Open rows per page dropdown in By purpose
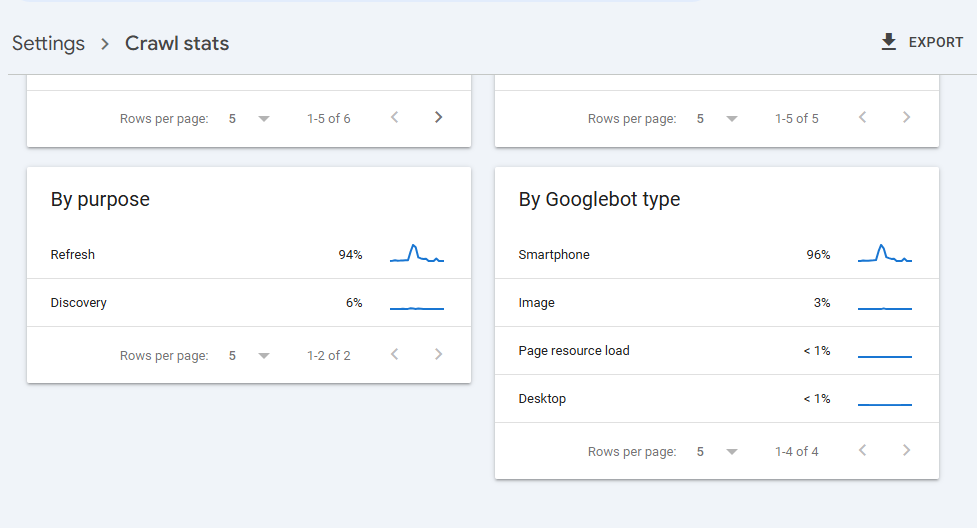977x528 pixels. pos(248,355)
